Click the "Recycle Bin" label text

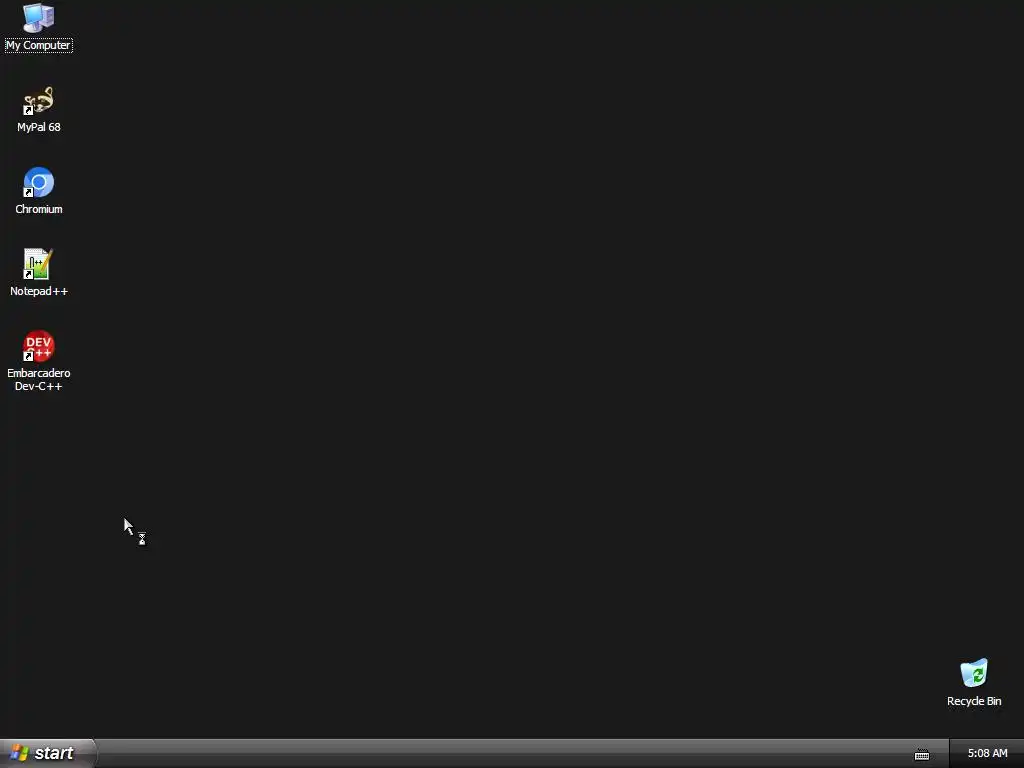point(974,701)
